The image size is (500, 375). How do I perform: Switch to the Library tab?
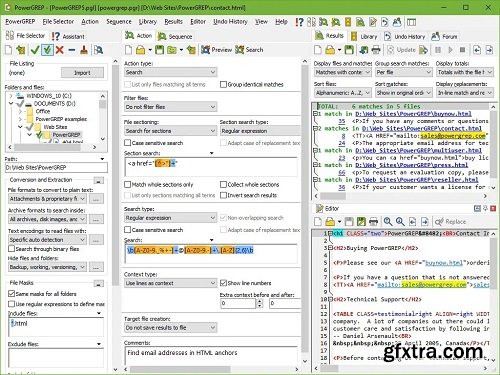pyautogui.click(x=364, y=36)
